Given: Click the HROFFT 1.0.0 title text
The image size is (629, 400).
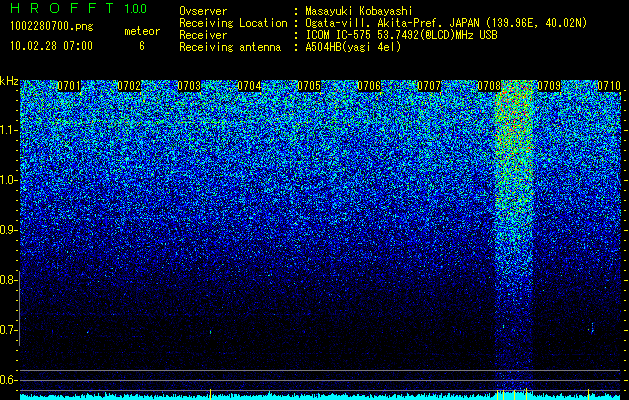Looking at the screenshot, I should pos(79,8).
